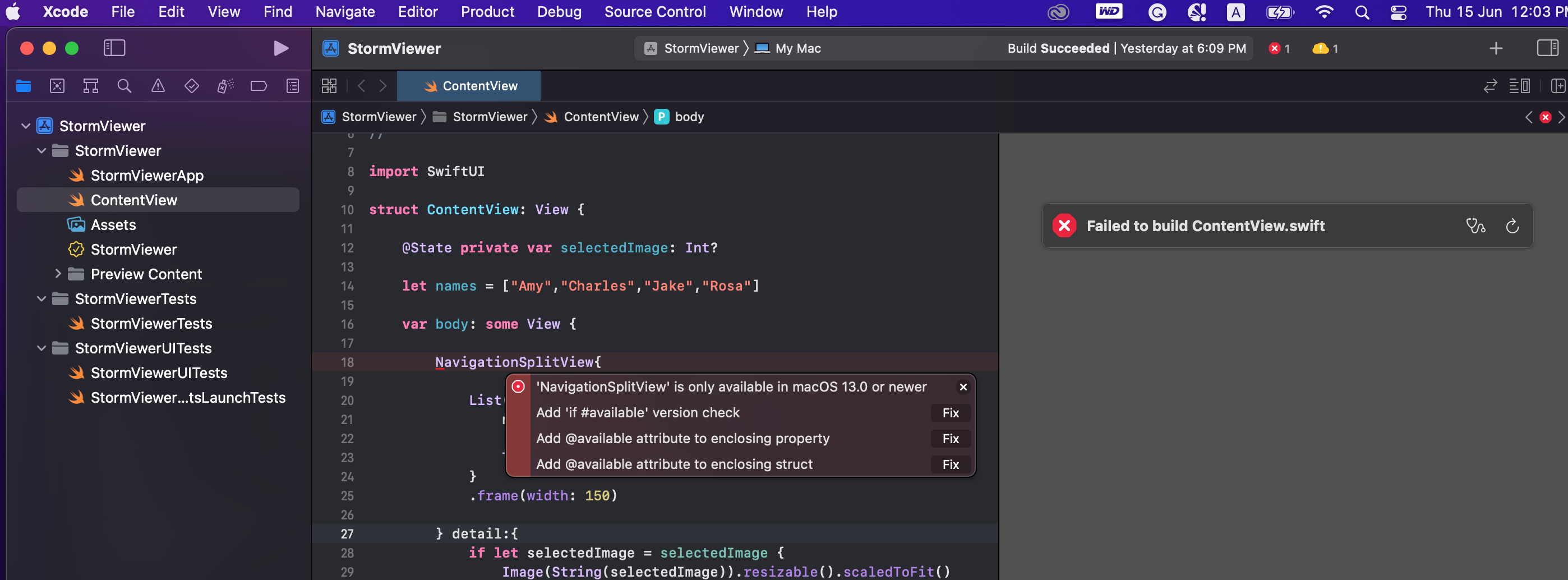Viewport: 1568px width, 580px height.
Task: Fix by adding 'if #available' version check
Action: pyautogui.click(x=950, y=413)
